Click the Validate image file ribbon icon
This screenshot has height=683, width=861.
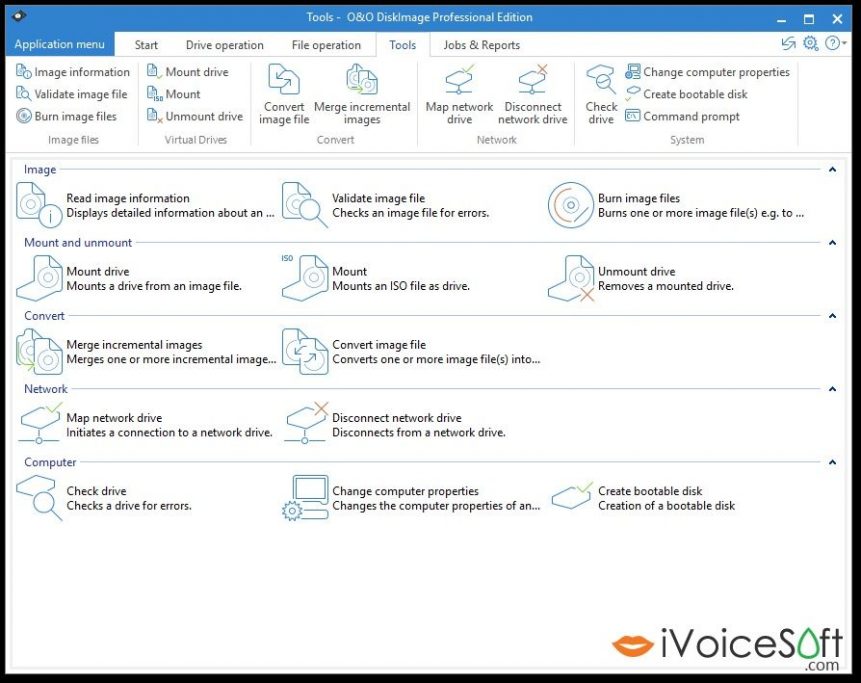pyautogui.click(x=24, y=94)
